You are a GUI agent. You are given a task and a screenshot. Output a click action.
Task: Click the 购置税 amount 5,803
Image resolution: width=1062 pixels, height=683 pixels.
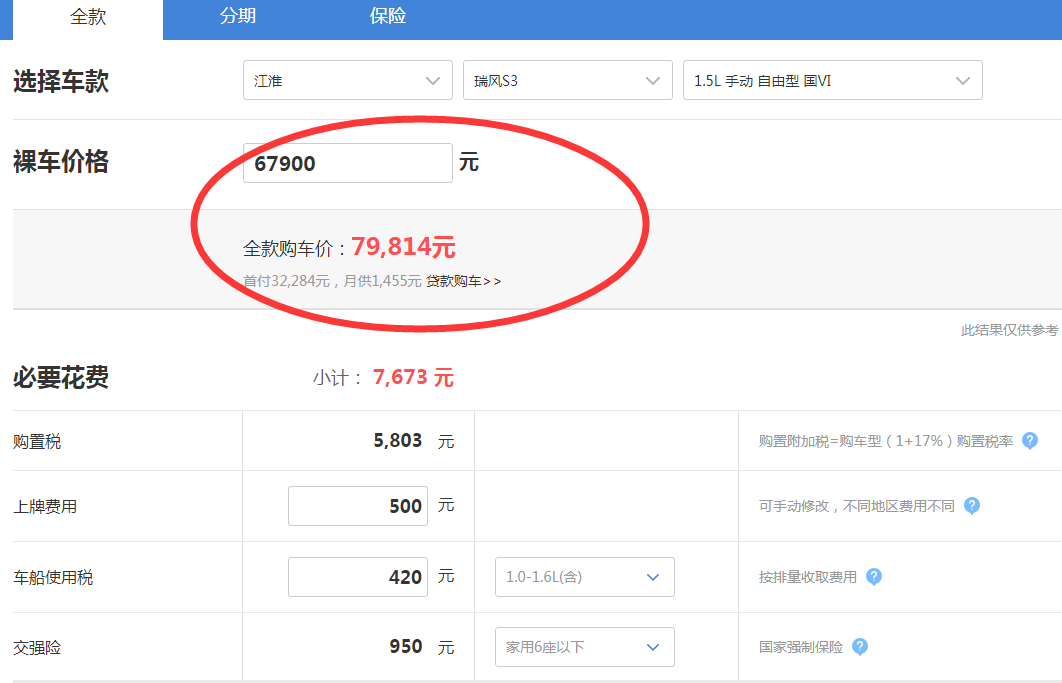pyautogui.click(x=398, y=441)
